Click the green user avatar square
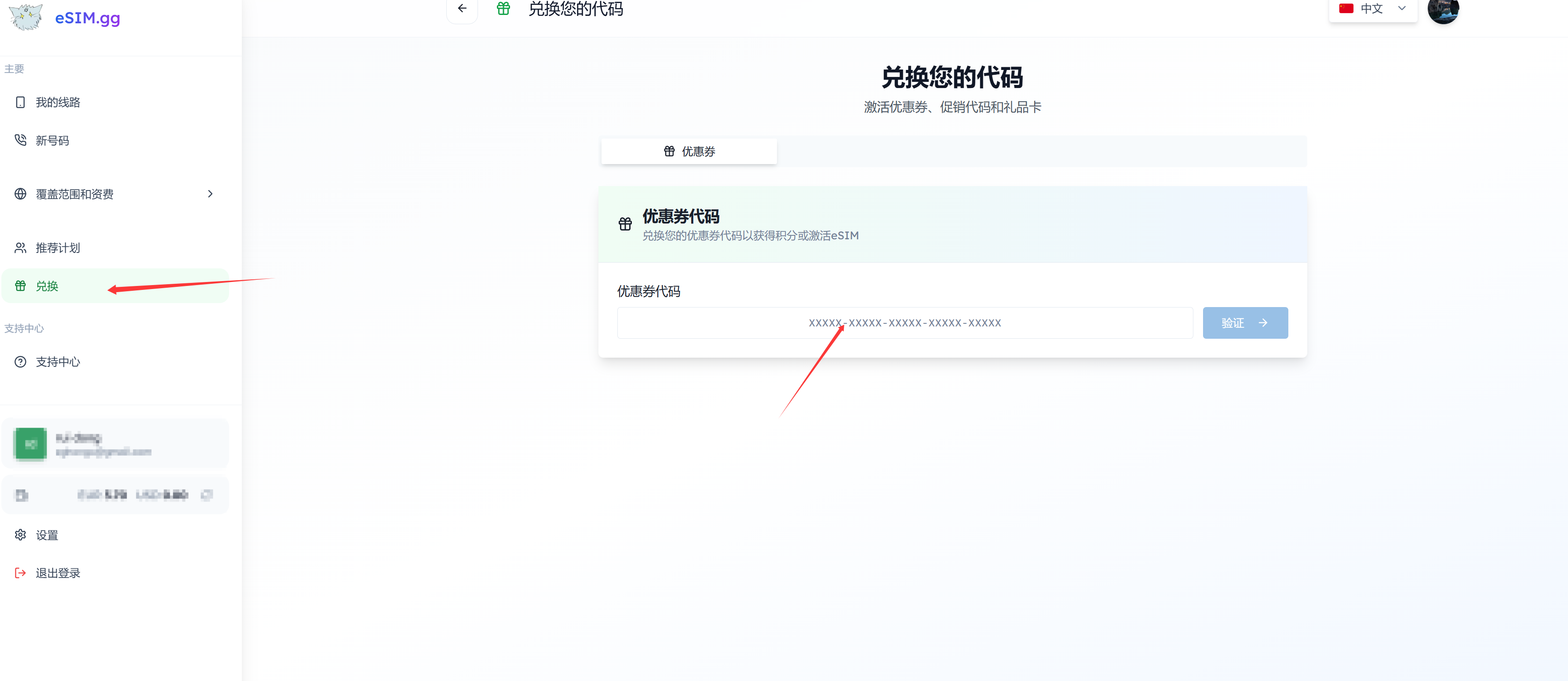The image size is (1568, 681). point(30,444)
